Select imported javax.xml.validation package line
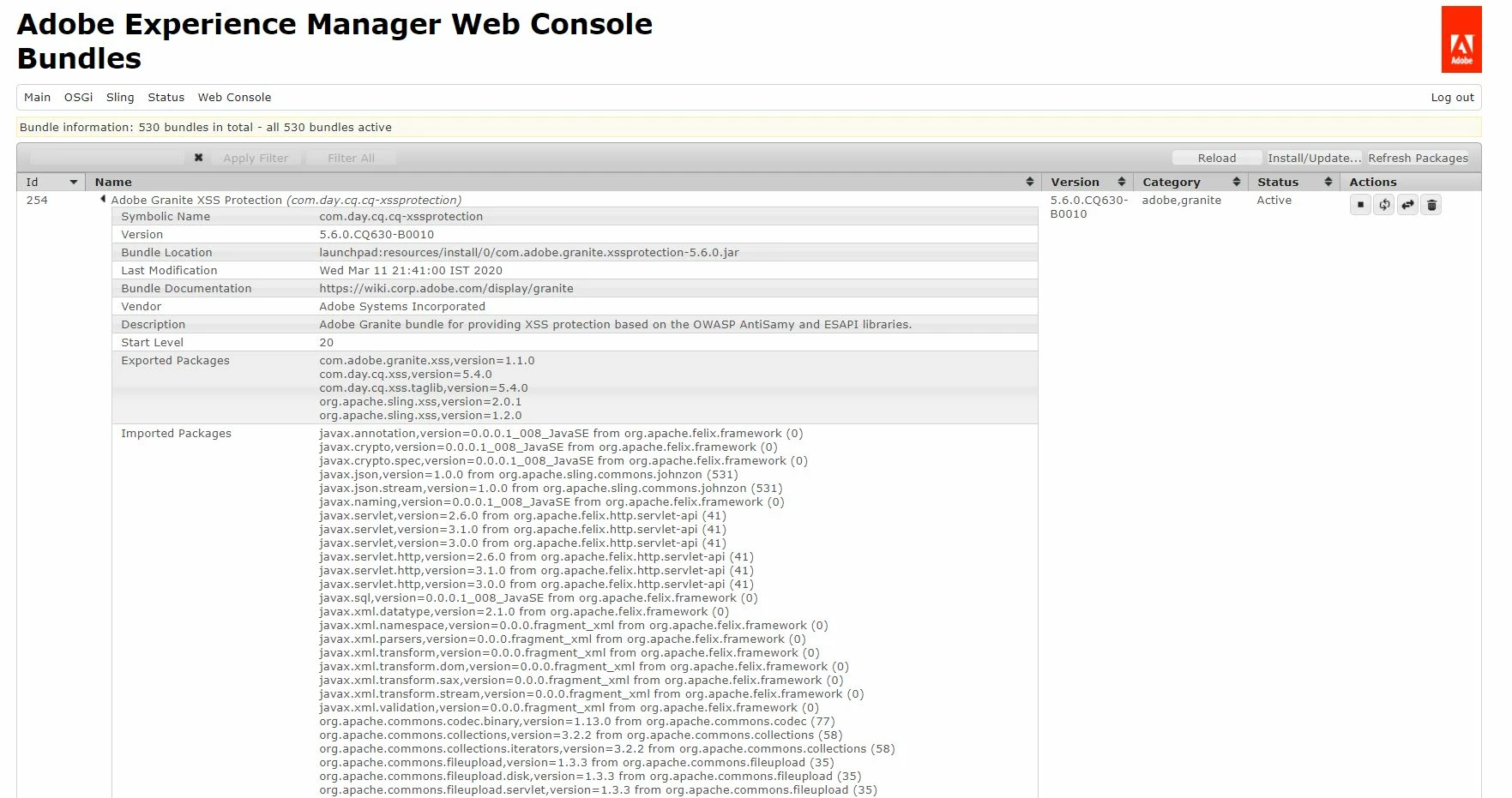The image size is (1512, 798). pyautogui.click(x=569, y=708)
